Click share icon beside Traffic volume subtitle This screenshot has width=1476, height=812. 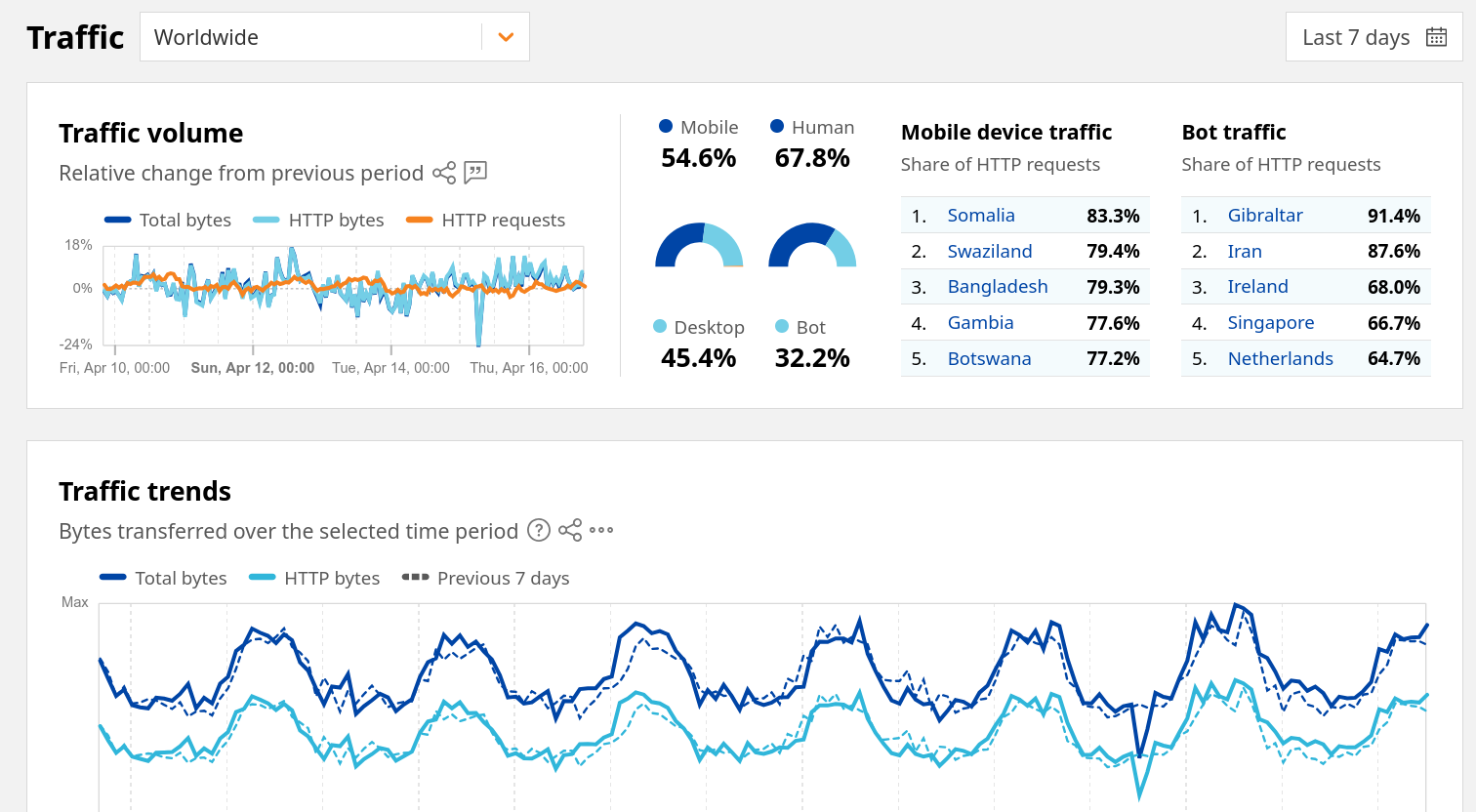tap(444, 173)
